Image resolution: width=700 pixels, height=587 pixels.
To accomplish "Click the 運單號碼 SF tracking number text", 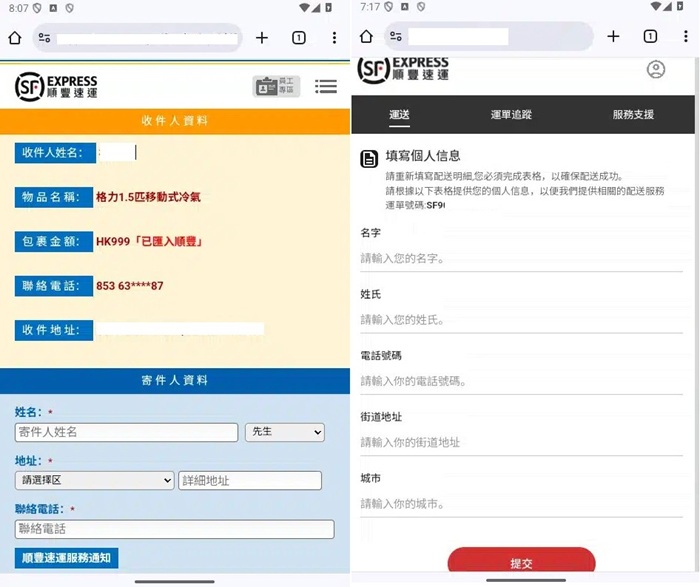I will point(415,205).
